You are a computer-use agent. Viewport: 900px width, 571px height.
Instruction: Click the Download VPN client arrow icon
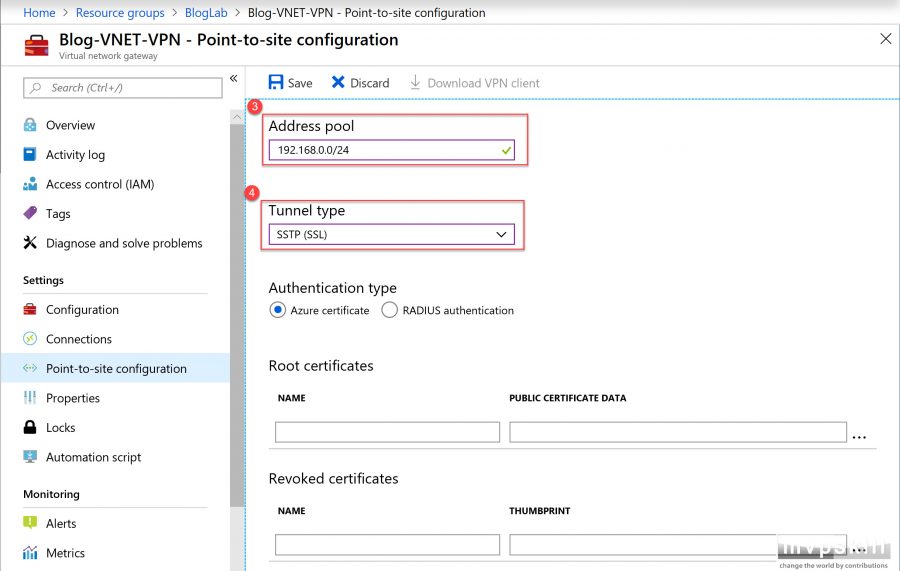coord(415,82)
